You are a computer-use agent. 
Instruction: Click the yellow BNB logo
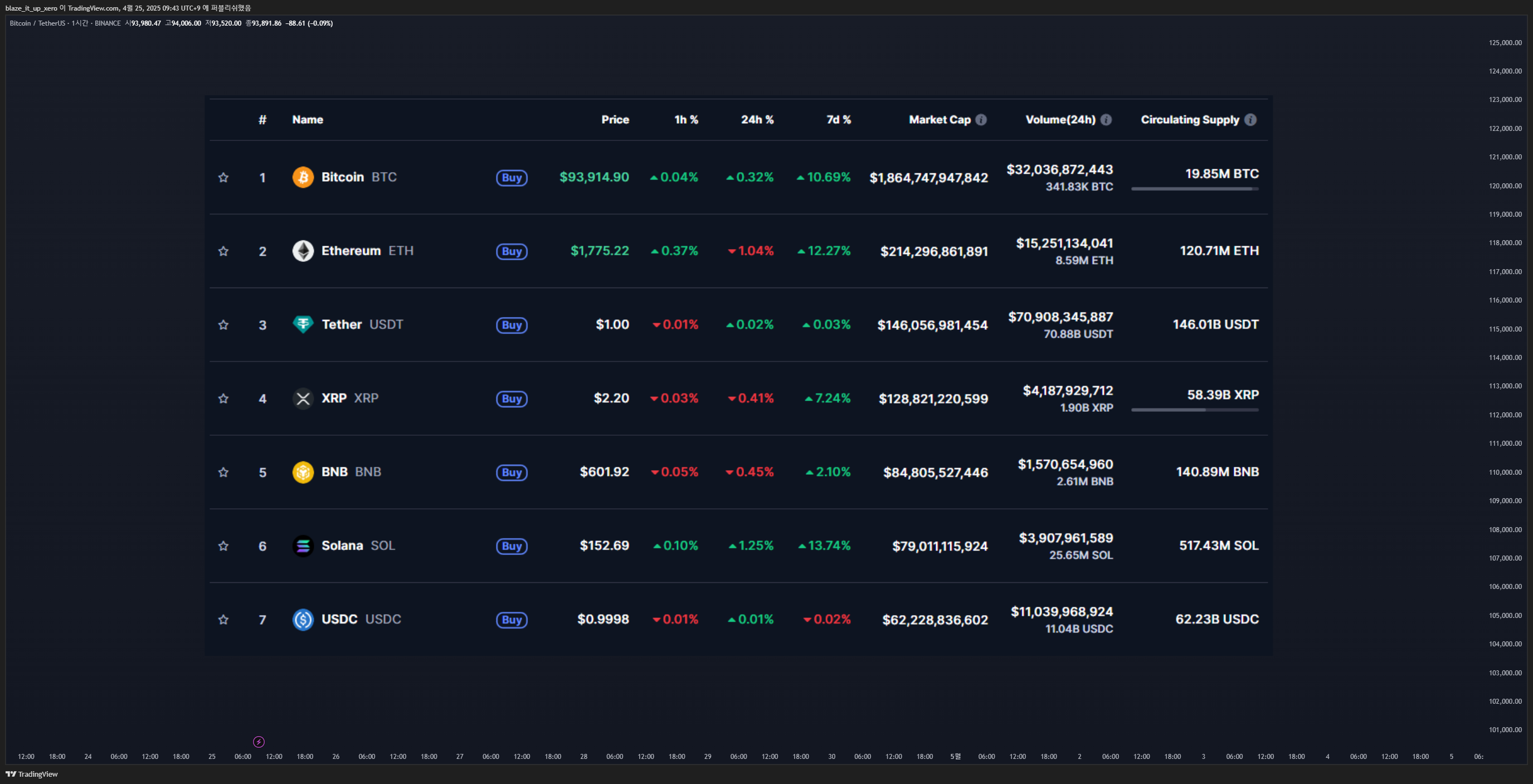tap(303, 472)
